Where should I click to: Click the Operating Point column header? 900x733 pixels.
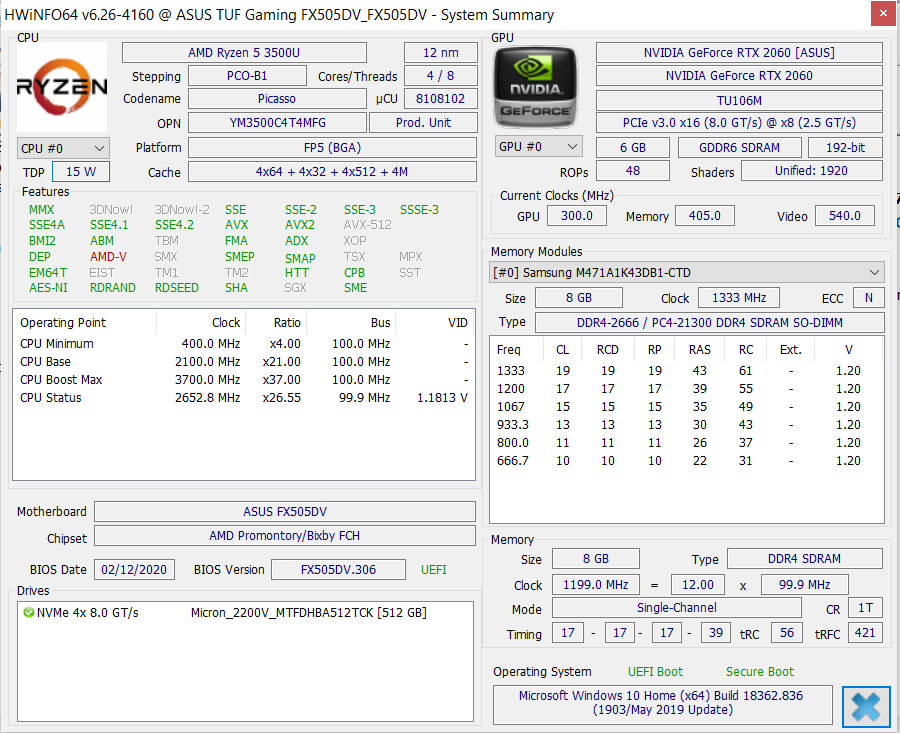[x=63, y=323]
